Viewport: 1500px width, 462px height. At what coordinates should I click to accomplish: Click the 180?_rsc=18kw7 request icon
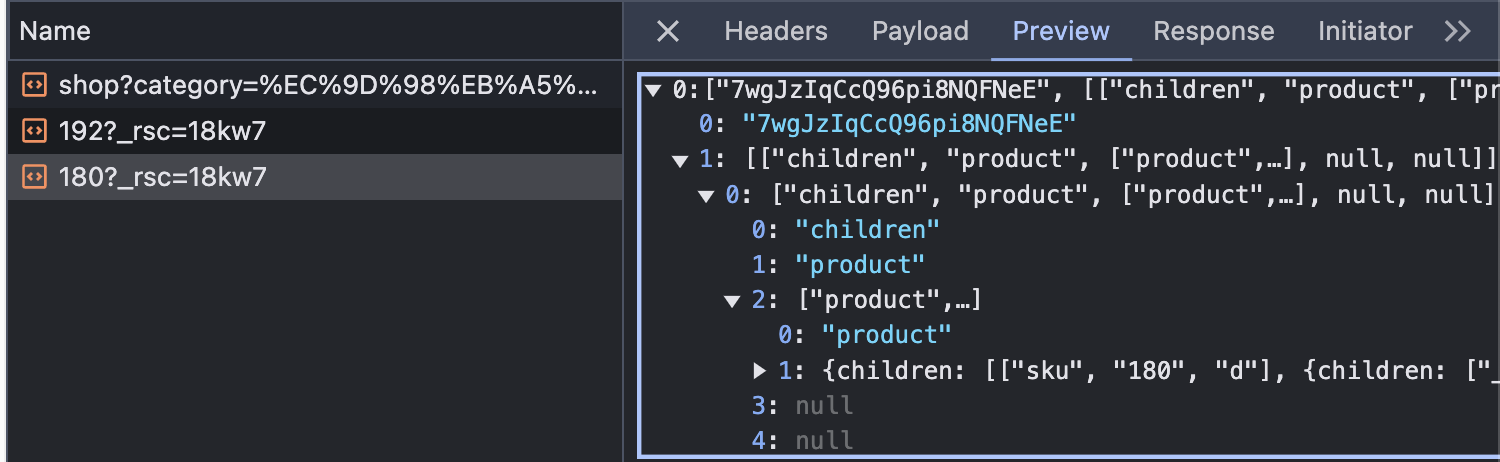click(34, 177)
